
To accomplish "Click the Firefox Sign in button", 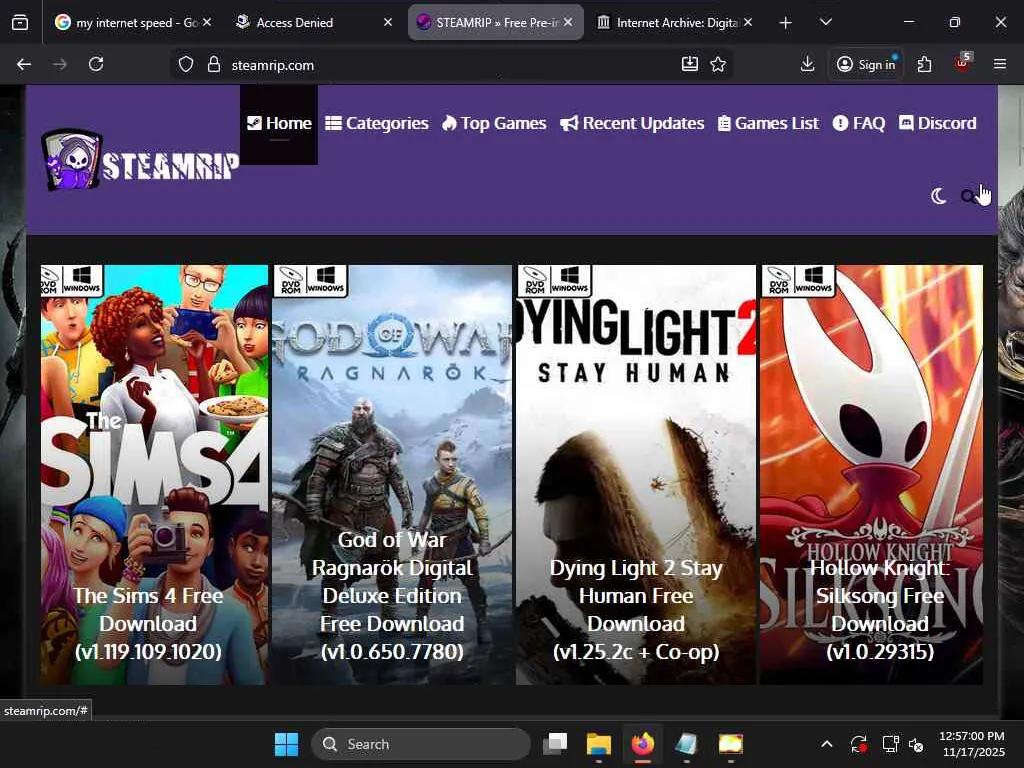I will pos(866,64).
